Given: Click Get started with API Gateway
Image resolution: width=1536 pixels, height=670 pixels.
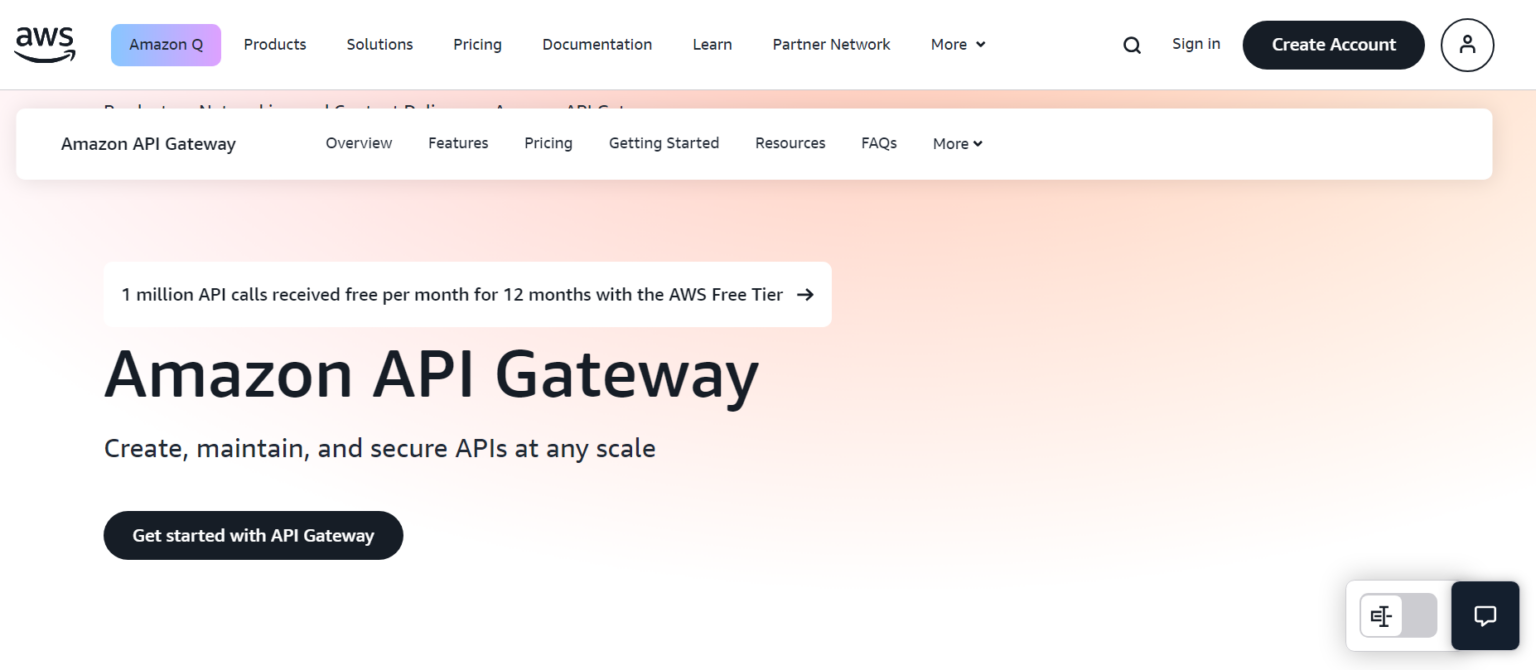Looking at the screenshot, I should point(253,535).
